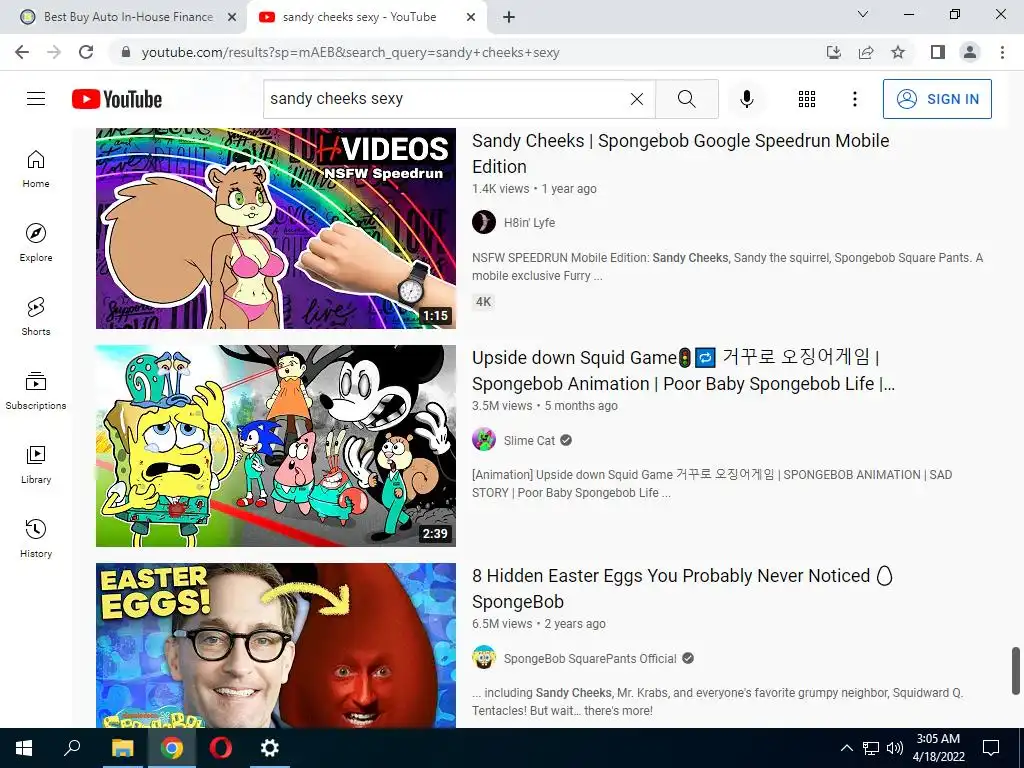Open the Slime Cat channel name link
This screenshot has height=768, width=1024.
[x=529, y=441]
